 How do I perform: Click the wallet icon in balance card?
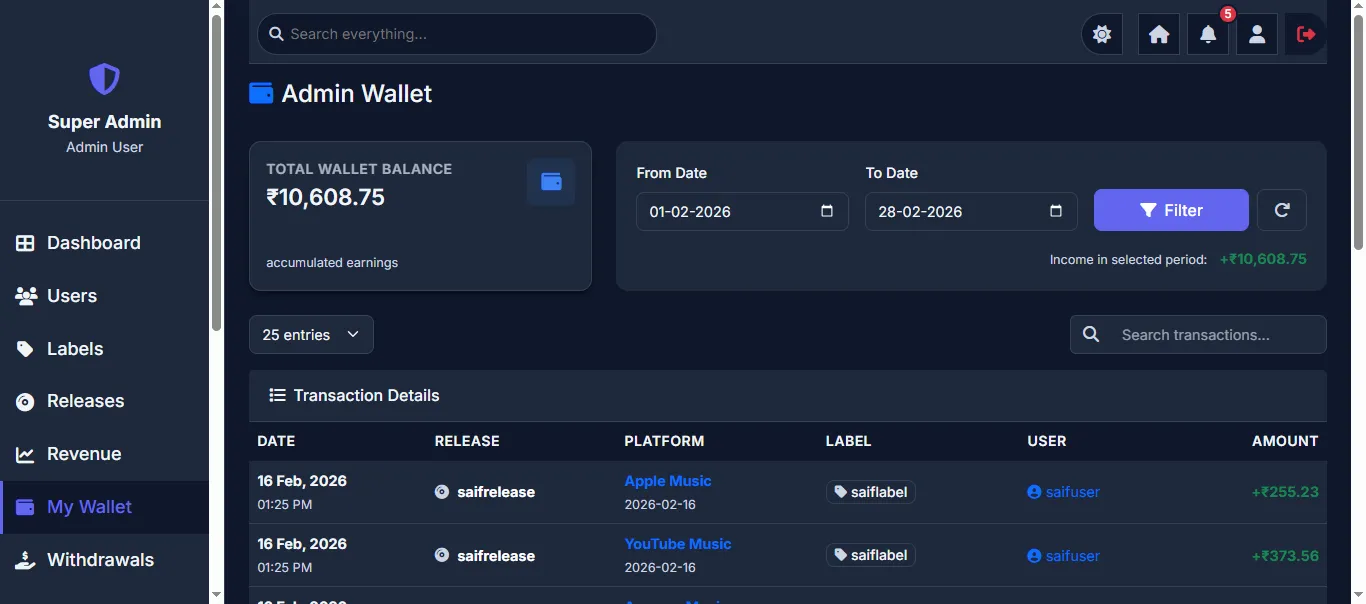(551, 182)
